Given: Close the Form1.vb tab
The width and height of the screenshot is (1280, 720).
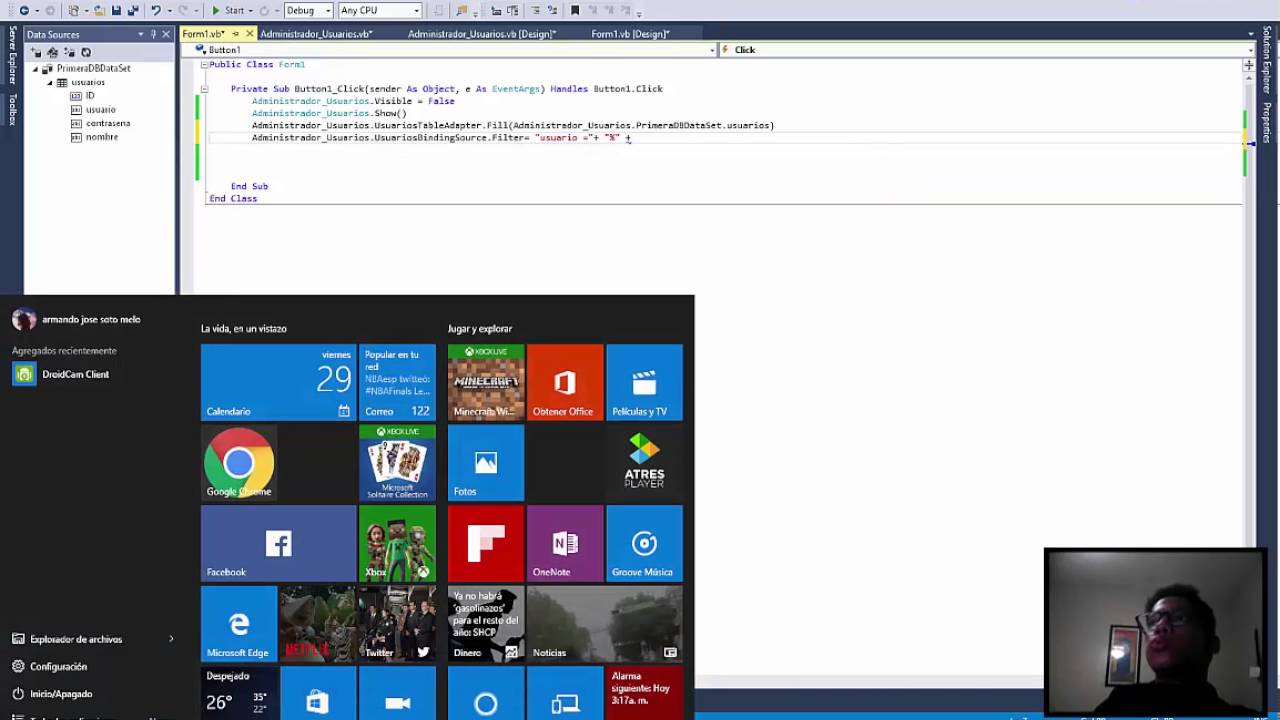Looking at the screenshot, I should point(249,34).
